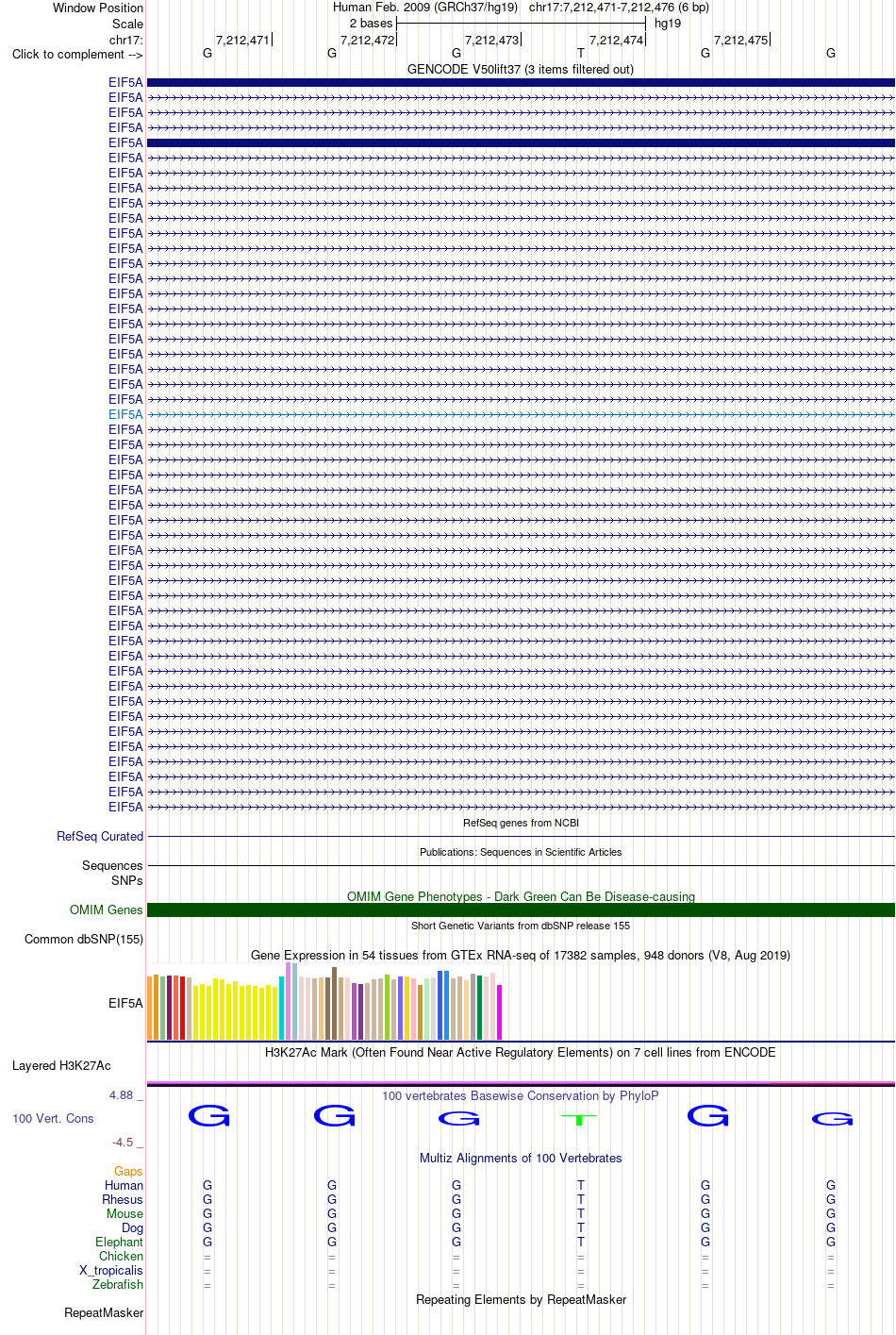This screenshot has width=896, height=1335.
Task: Click the 'Layered H3K27Ac' track label
Action: (x=61, y=1065)
